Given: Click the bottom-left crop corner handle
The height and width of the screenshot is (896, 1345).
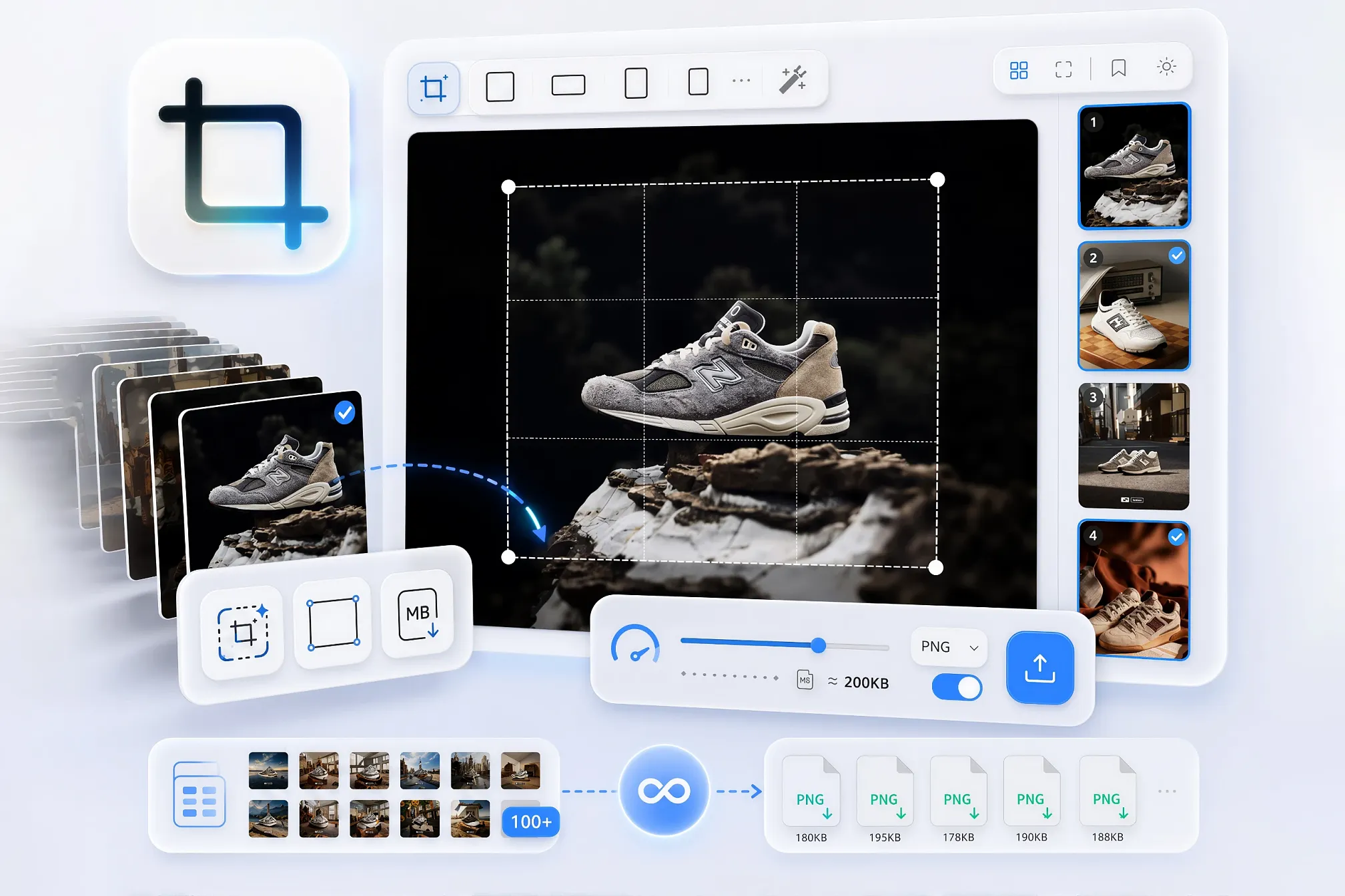Looking at the screenshot, I should tap(508, 558).
